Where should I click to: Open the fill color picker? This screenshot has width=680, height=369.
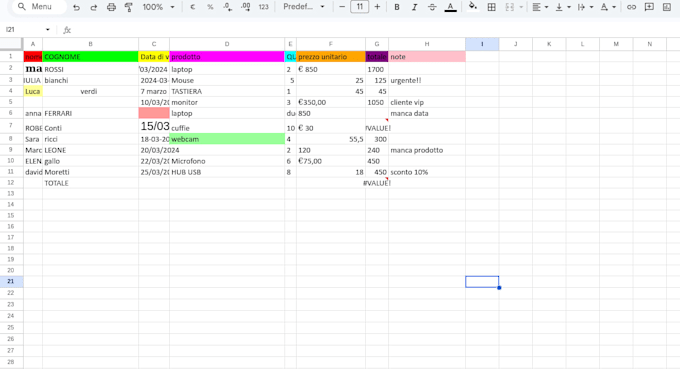(473, 7)
